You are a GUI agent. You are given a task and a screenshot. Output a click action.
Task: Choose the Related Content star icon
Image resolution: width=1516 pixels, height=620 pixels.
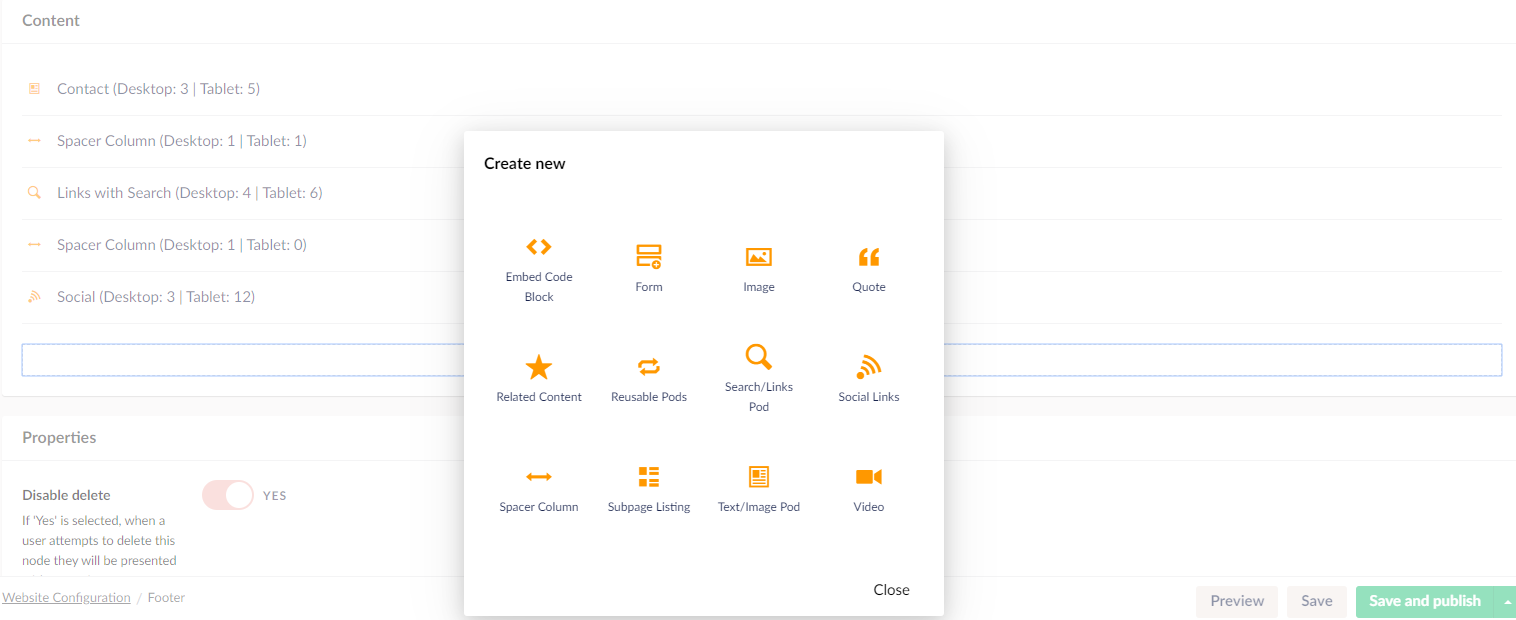[539, 367]
